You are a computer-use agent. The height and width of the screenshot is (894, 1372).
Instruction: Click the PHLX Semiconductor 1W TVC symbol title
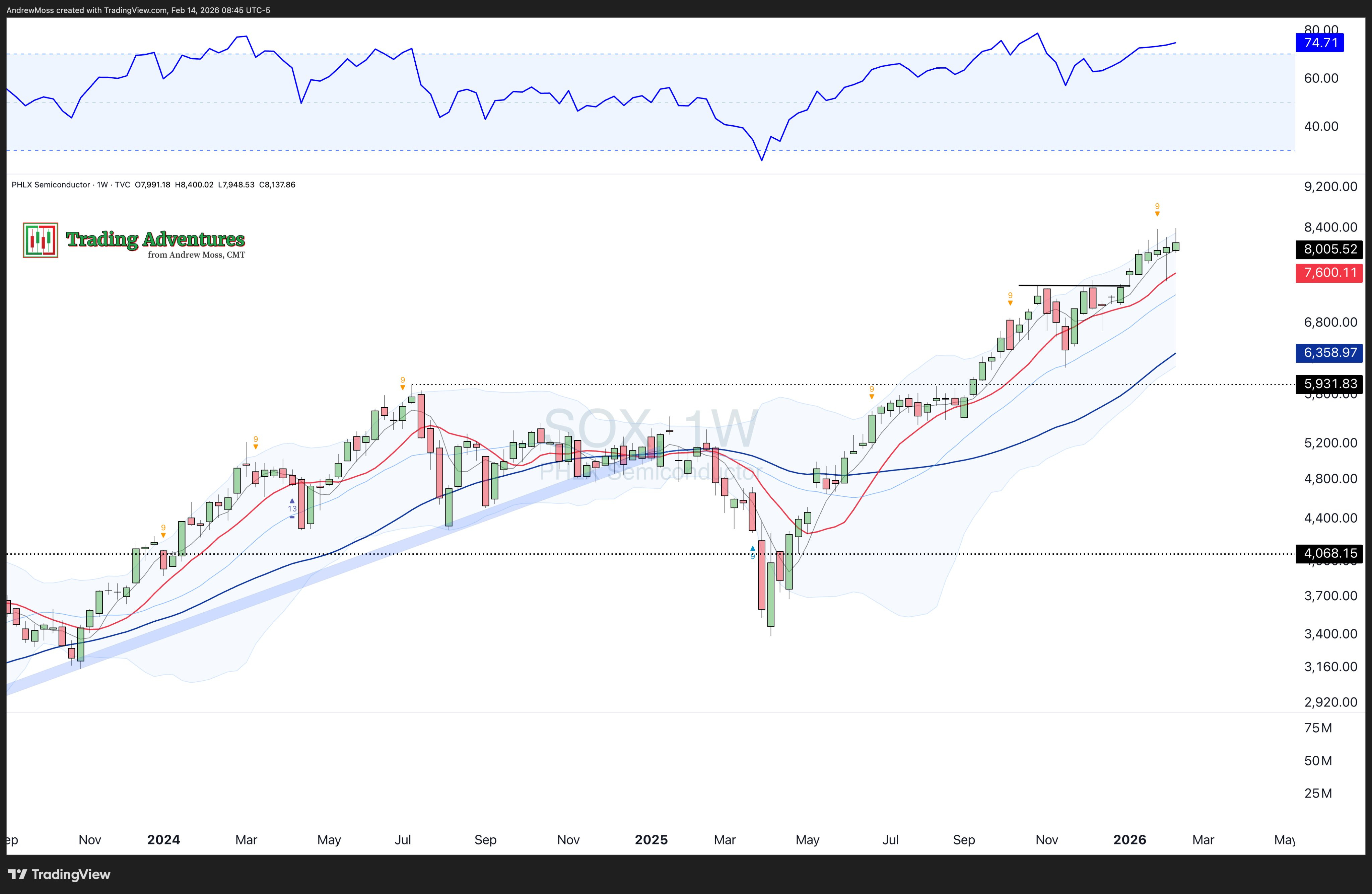coord(70,185)
